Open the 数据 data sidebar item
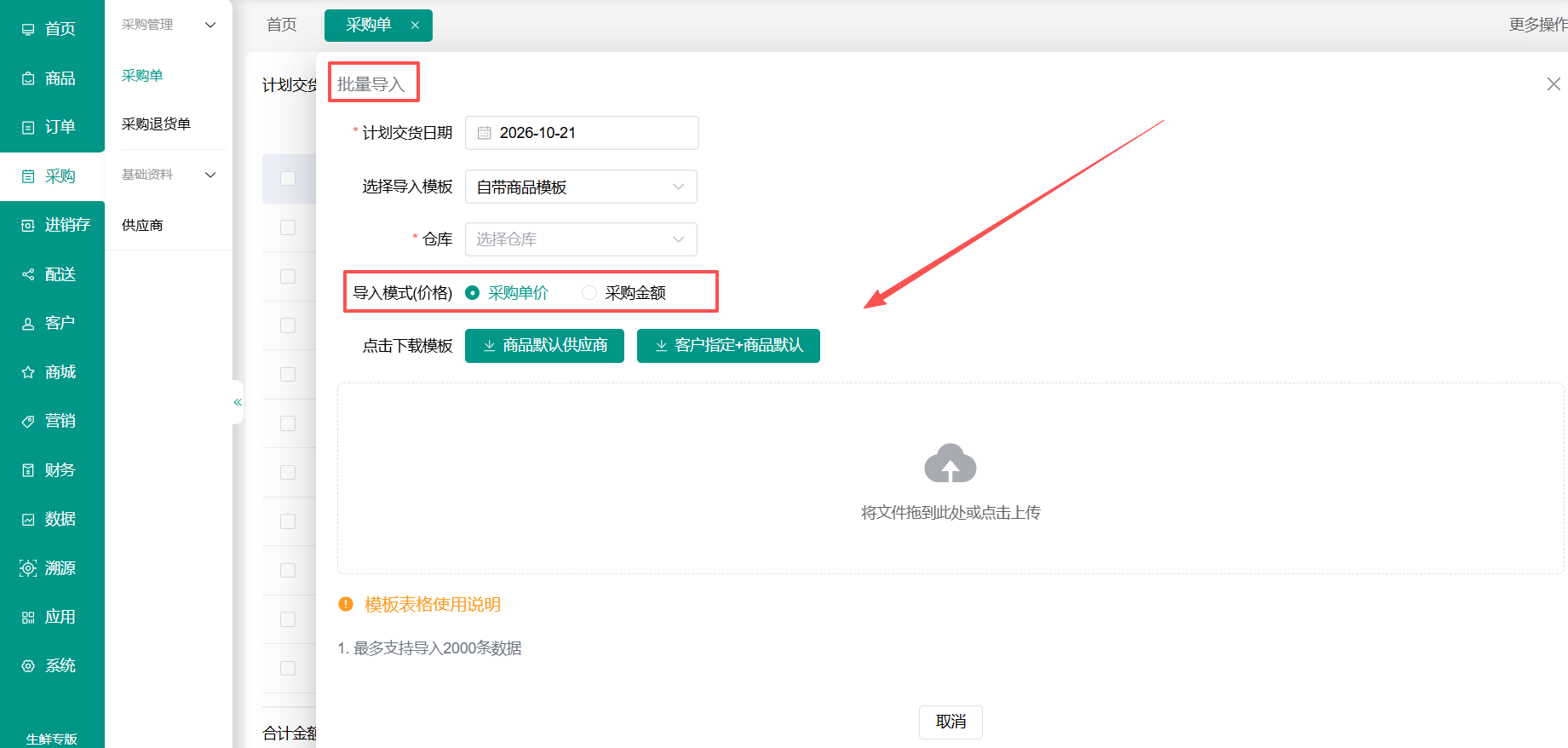Screen dimensions: 1568x748 coord(52,519)
